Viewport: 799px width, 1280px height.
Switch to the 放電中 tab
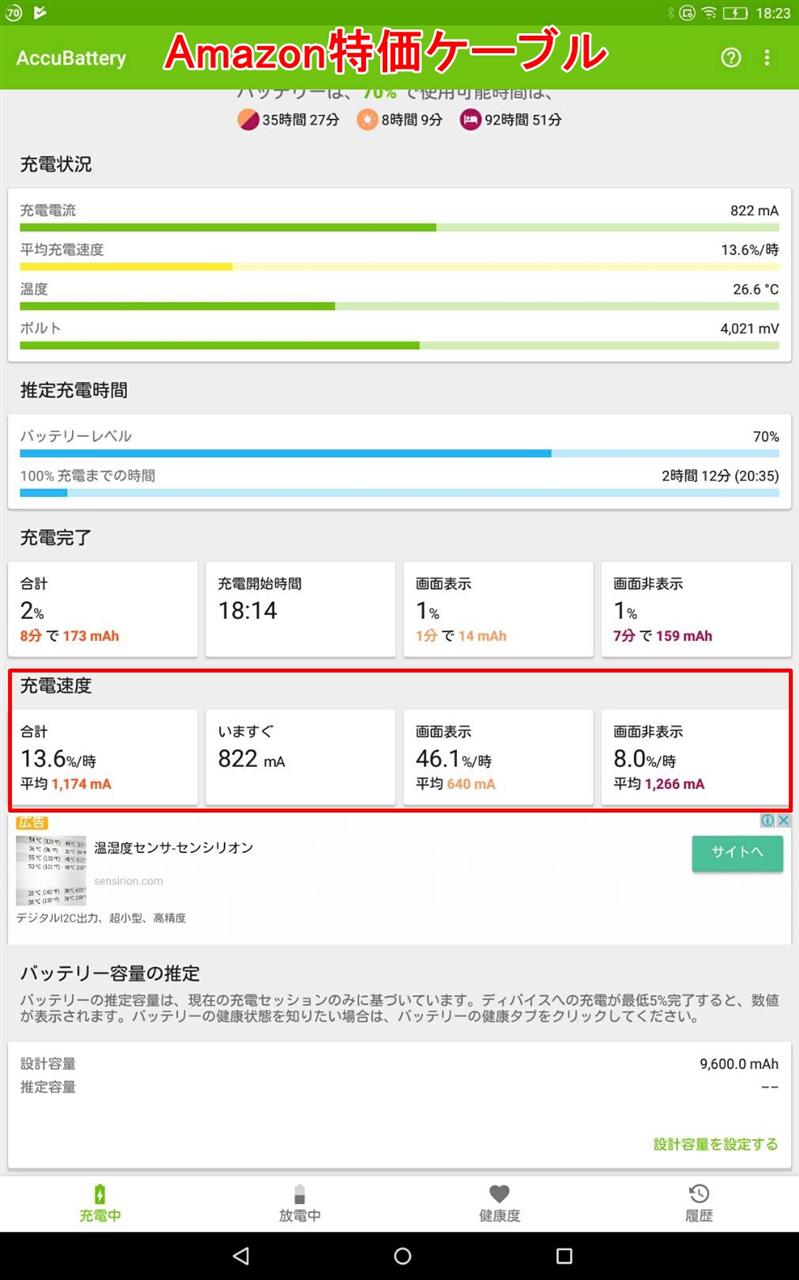(299, 1216)
